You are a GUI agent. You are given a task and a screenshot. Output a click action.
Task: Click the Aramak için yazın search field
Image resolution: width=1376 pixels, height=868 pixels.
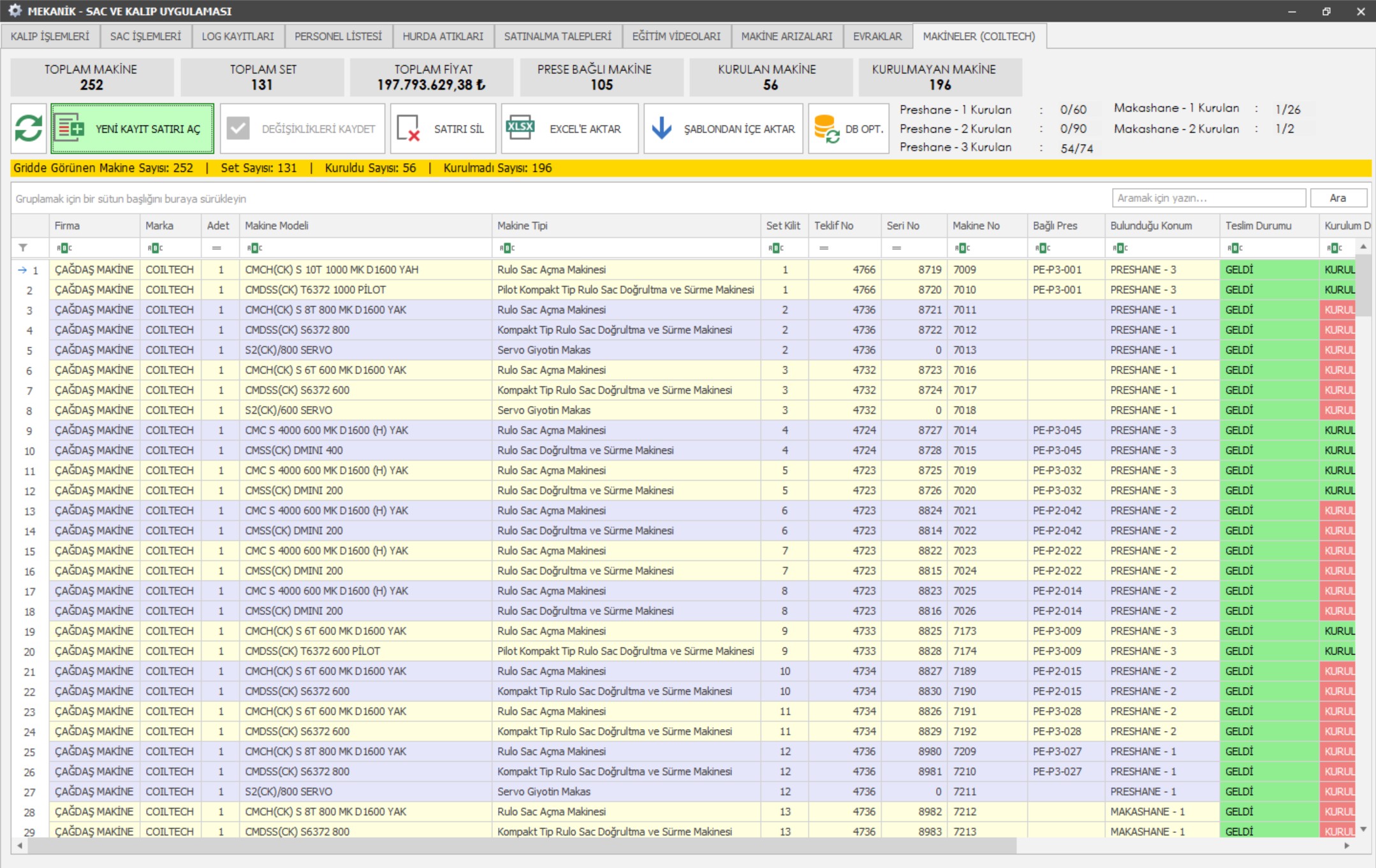(x=1208, y=198)
